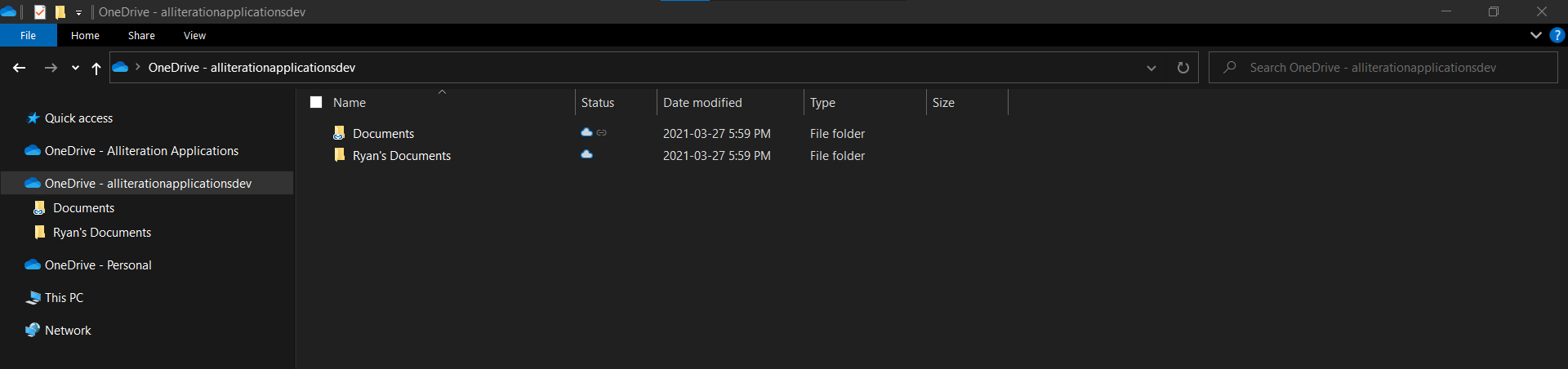The height and width of the screenshot is (369, 1568).
Task: Switch to the Share ribbon tab
Action: 141,35
